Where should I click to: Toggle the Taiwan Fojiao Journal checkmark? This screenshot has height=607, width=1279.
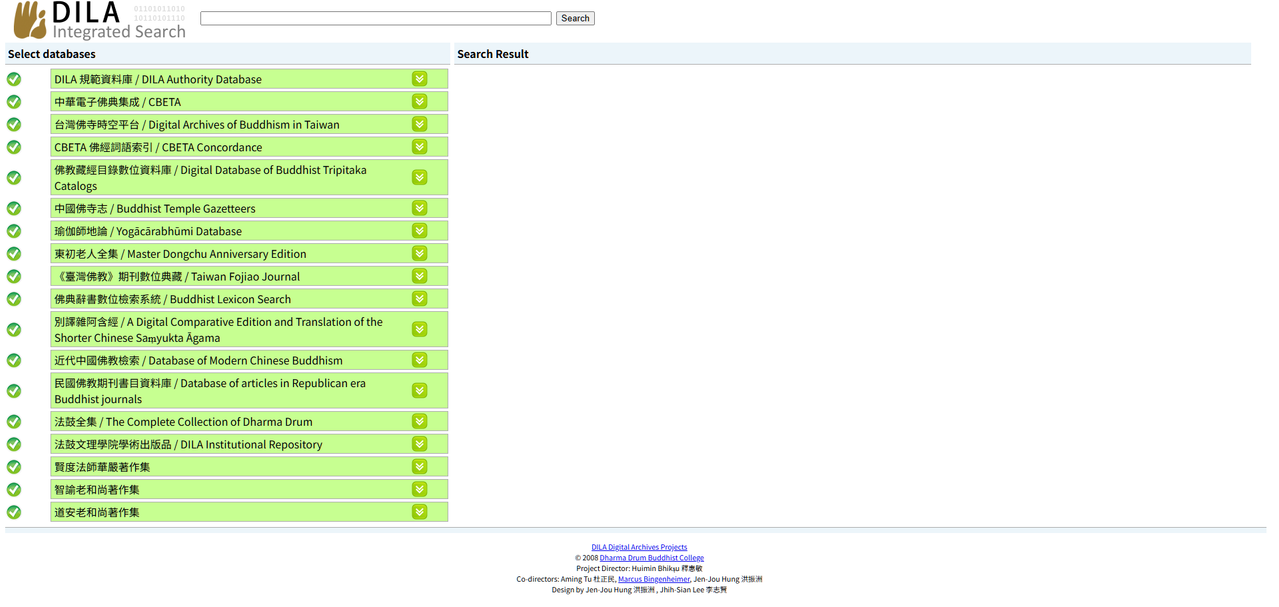[x=14, y=276]
